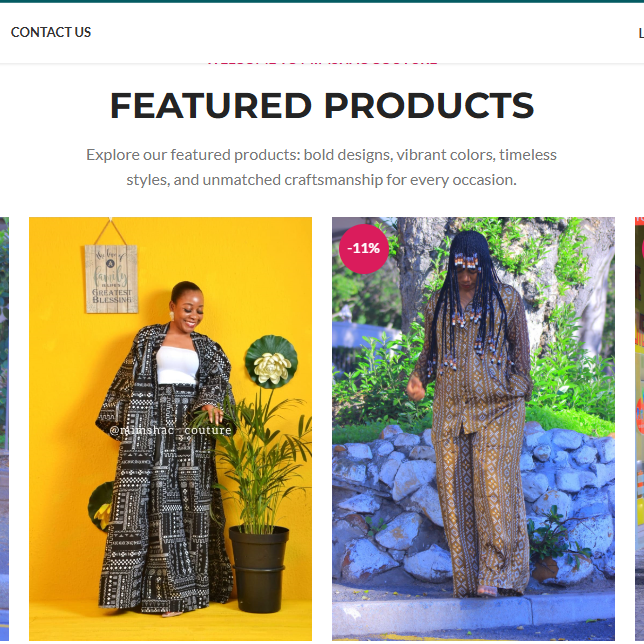Viewport: 644px width, 644px height.
Task: Click the cut-off menu item at the header's right edge
Action: point(641,33)
